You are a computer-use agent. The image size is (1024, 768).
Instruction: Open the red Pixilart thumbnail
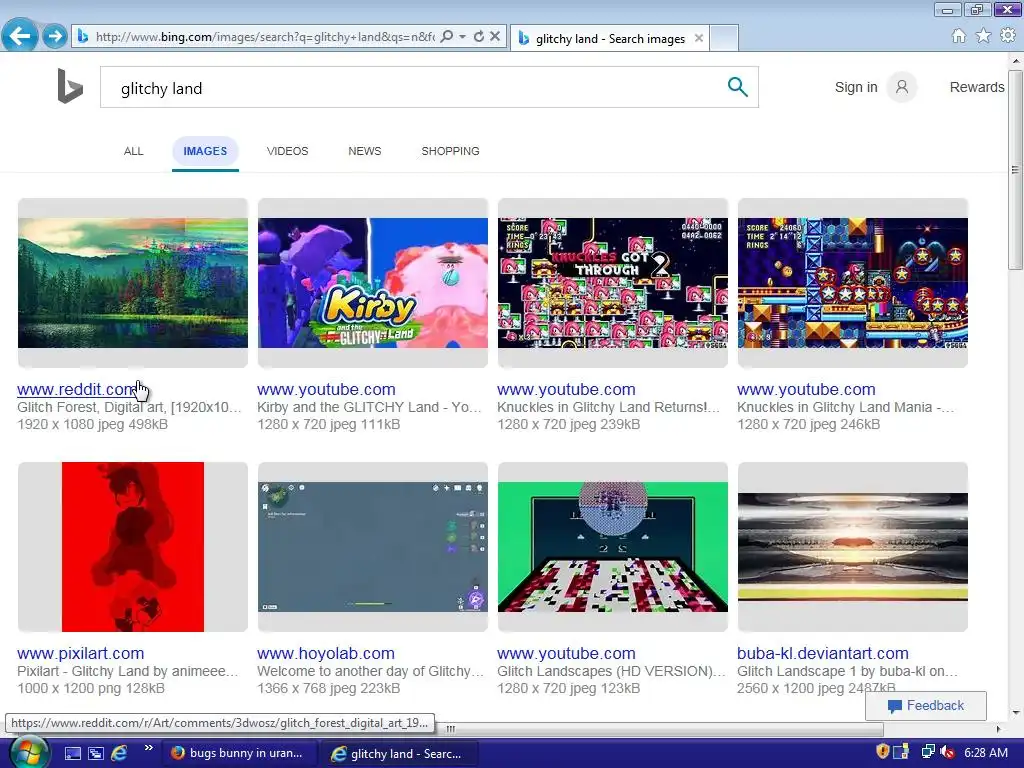[133, 547]
